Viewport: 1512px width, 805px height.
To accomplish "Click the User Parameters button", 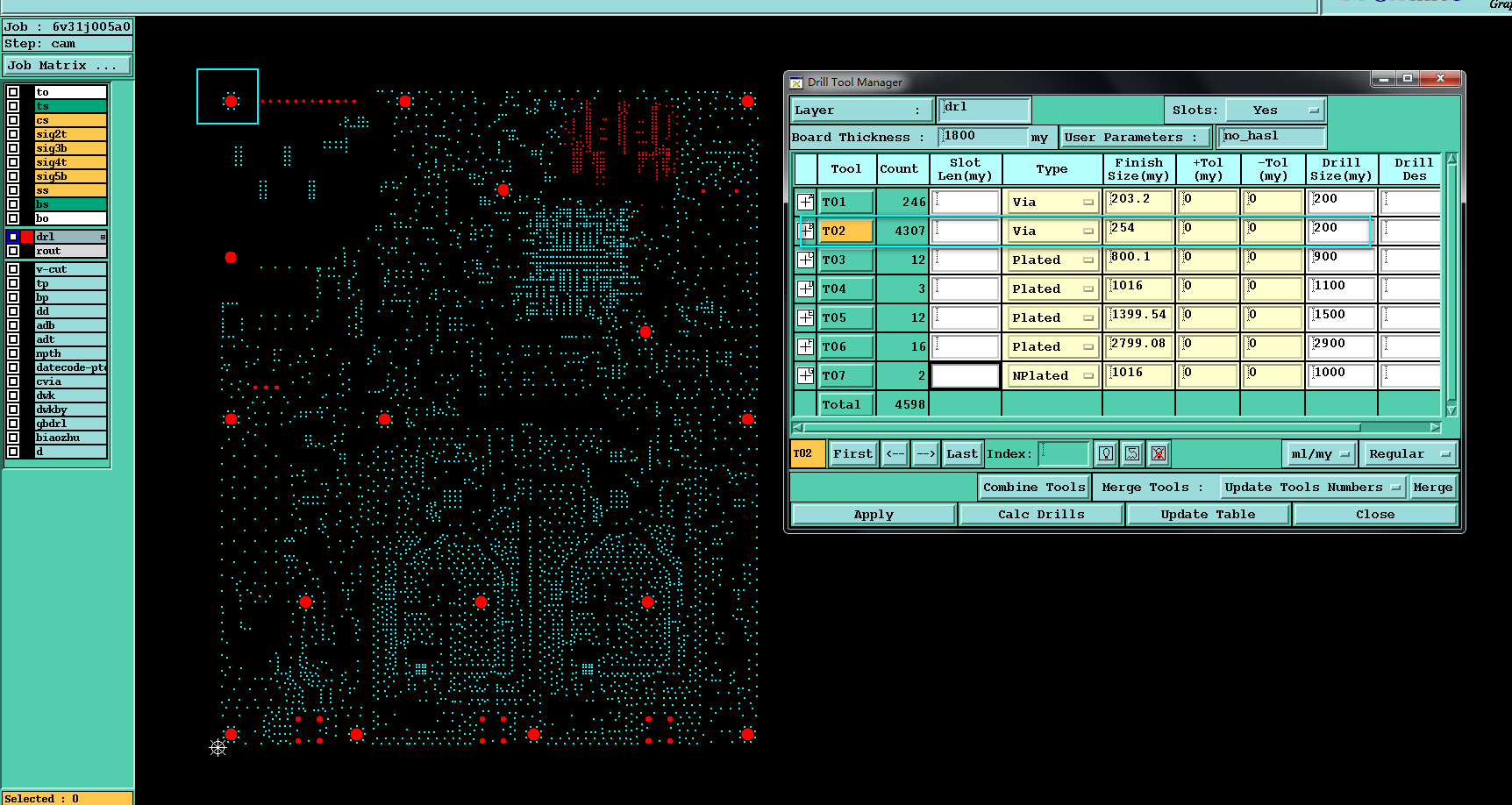I will point(1135,137).
